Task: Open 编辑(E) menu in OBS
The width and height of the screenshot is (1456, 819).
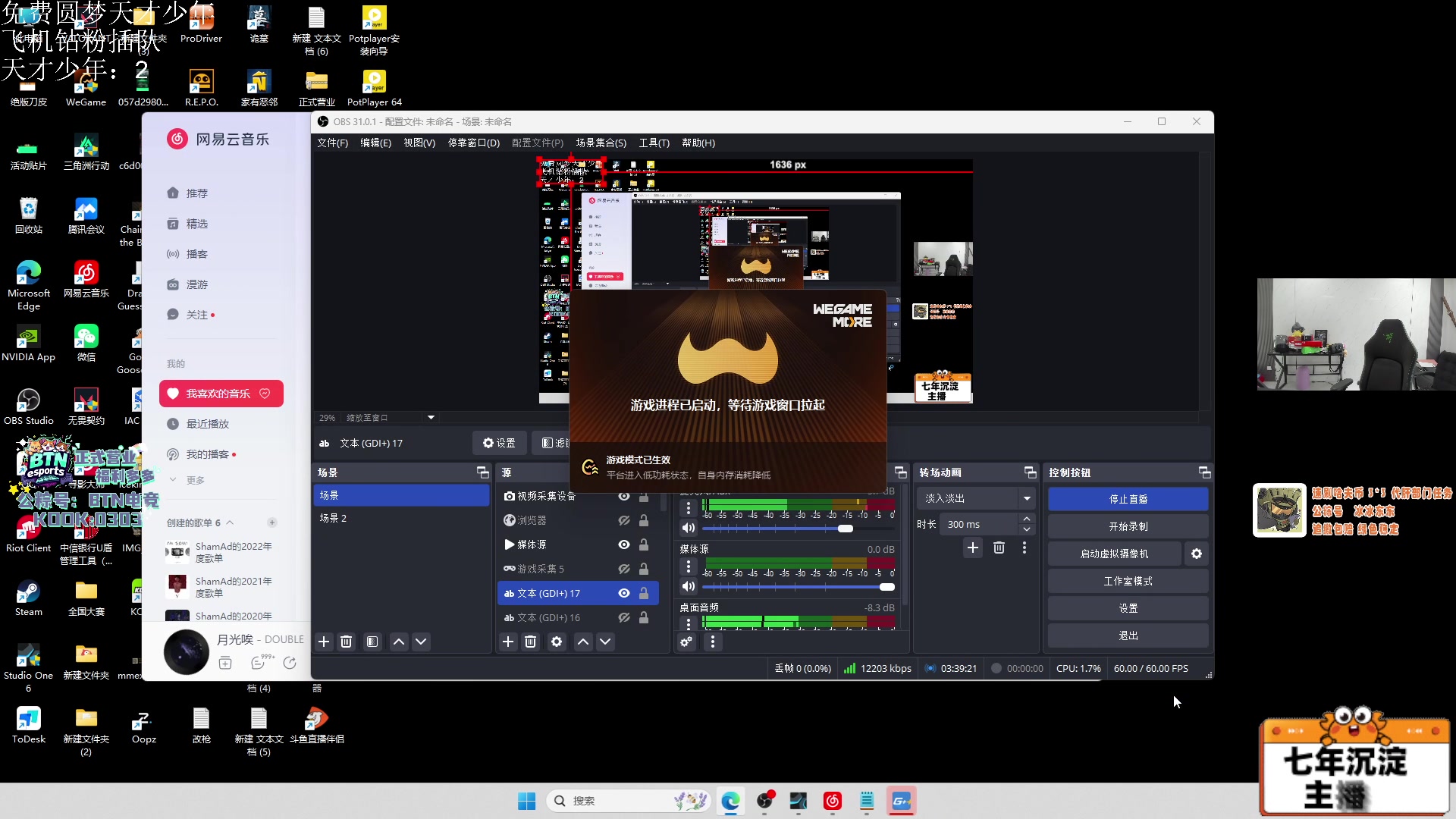Action: [x=375, y=143]
